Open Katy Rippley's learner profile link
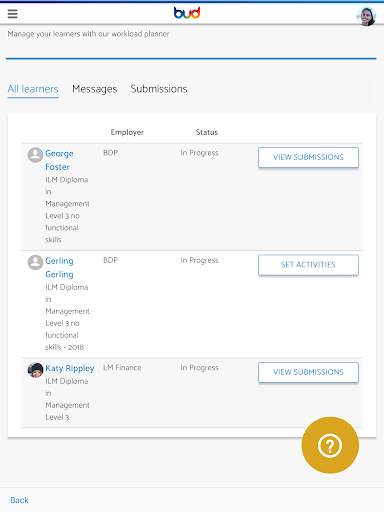Viewport: 384px width, 512px height. click(x=70, y=368)
